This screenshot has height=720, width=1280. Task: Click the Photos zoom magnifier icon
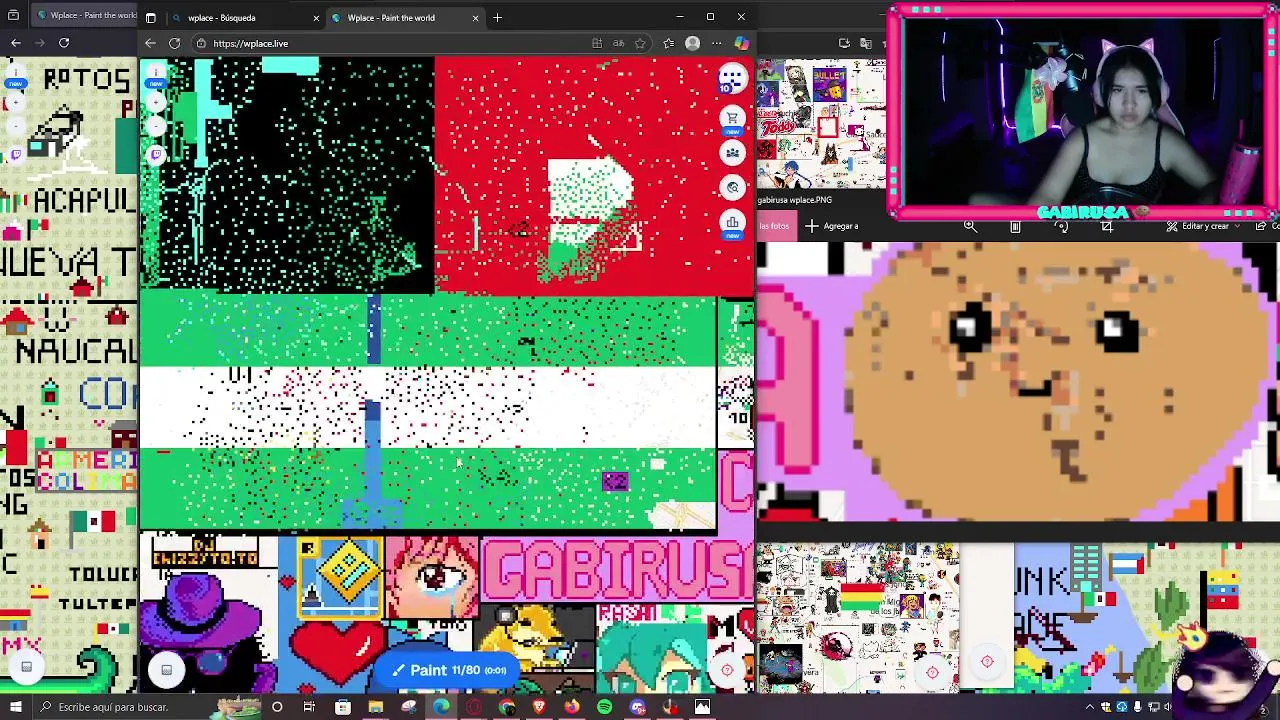tap(970, 226)
